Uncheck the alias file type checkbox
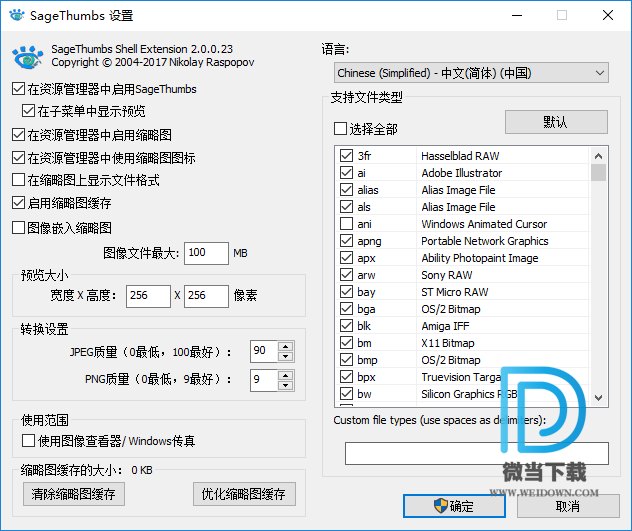The width and height of the screenshot is (632, 531). pos(346,189)
